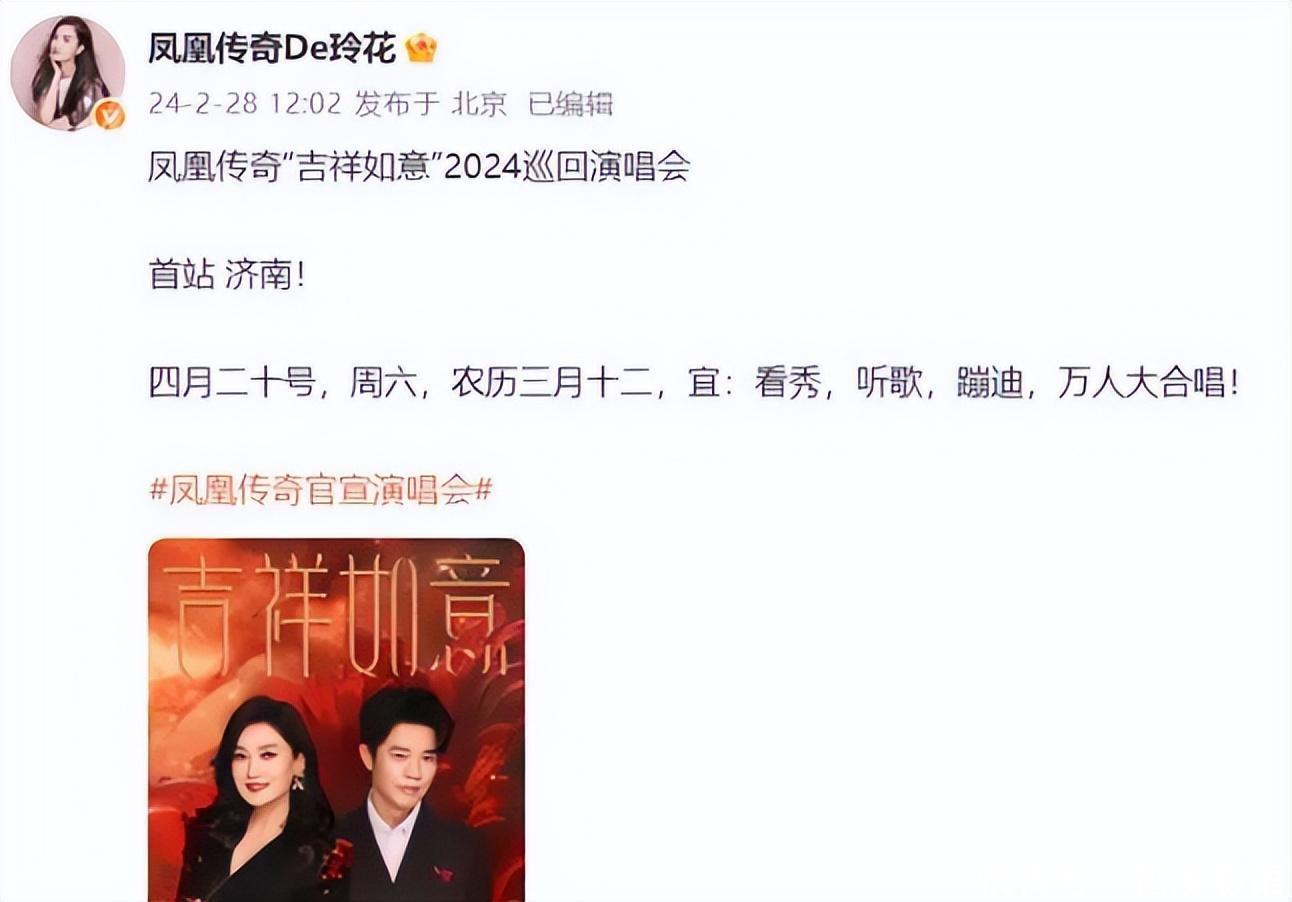Viewport: 1292px width, 902px height.
Task: Click the 四月二十号 date text
Action: click(x=232, y=384)
